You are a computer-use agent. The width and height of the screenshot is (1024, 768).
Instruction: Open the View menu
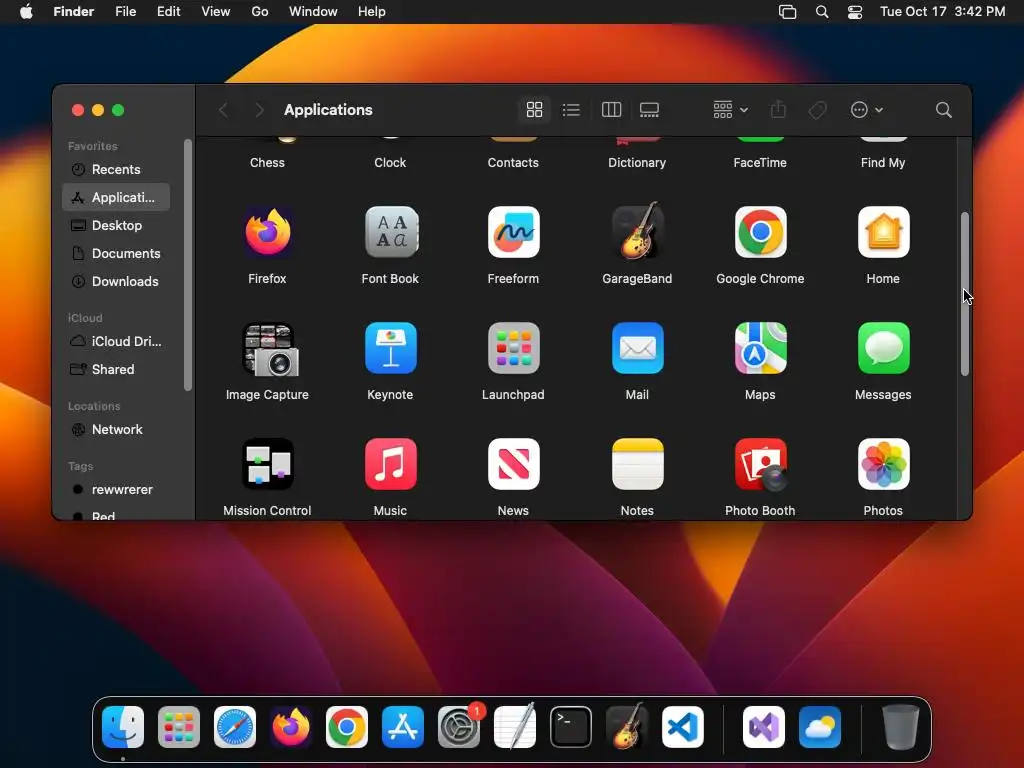[216, 12]
